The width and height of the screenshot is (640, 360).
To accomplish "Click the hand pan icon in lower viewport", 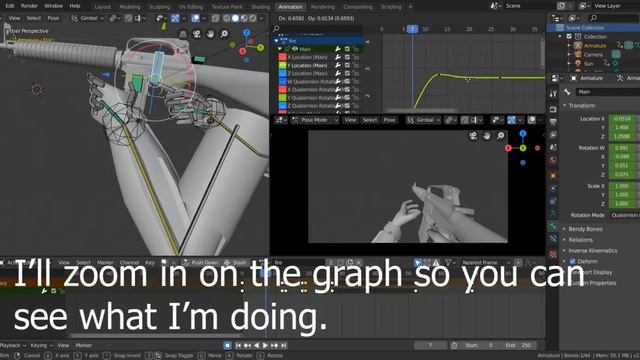I will (487, 136).
